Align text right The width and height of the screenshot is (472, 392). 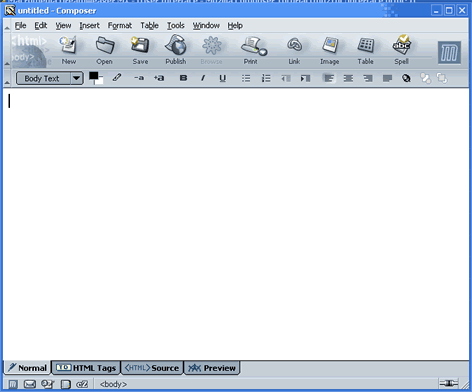click(x=368, y=78)
